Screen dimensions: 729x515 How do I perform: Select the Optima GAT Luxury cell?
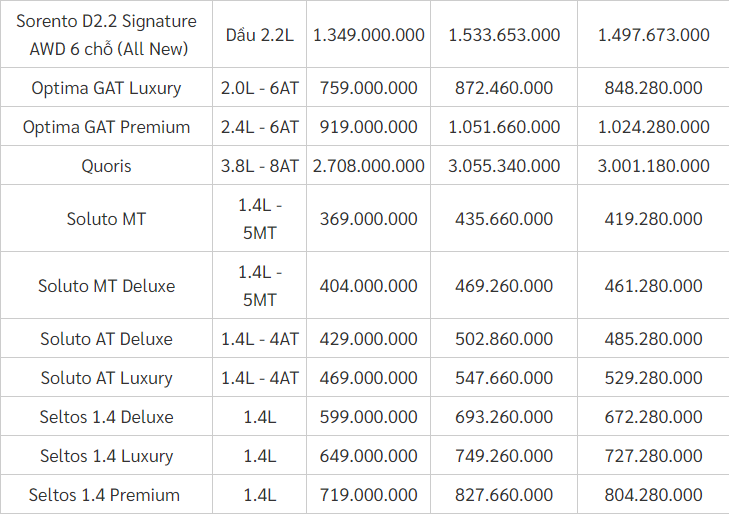pyautogui.click(x=106, y=88)
